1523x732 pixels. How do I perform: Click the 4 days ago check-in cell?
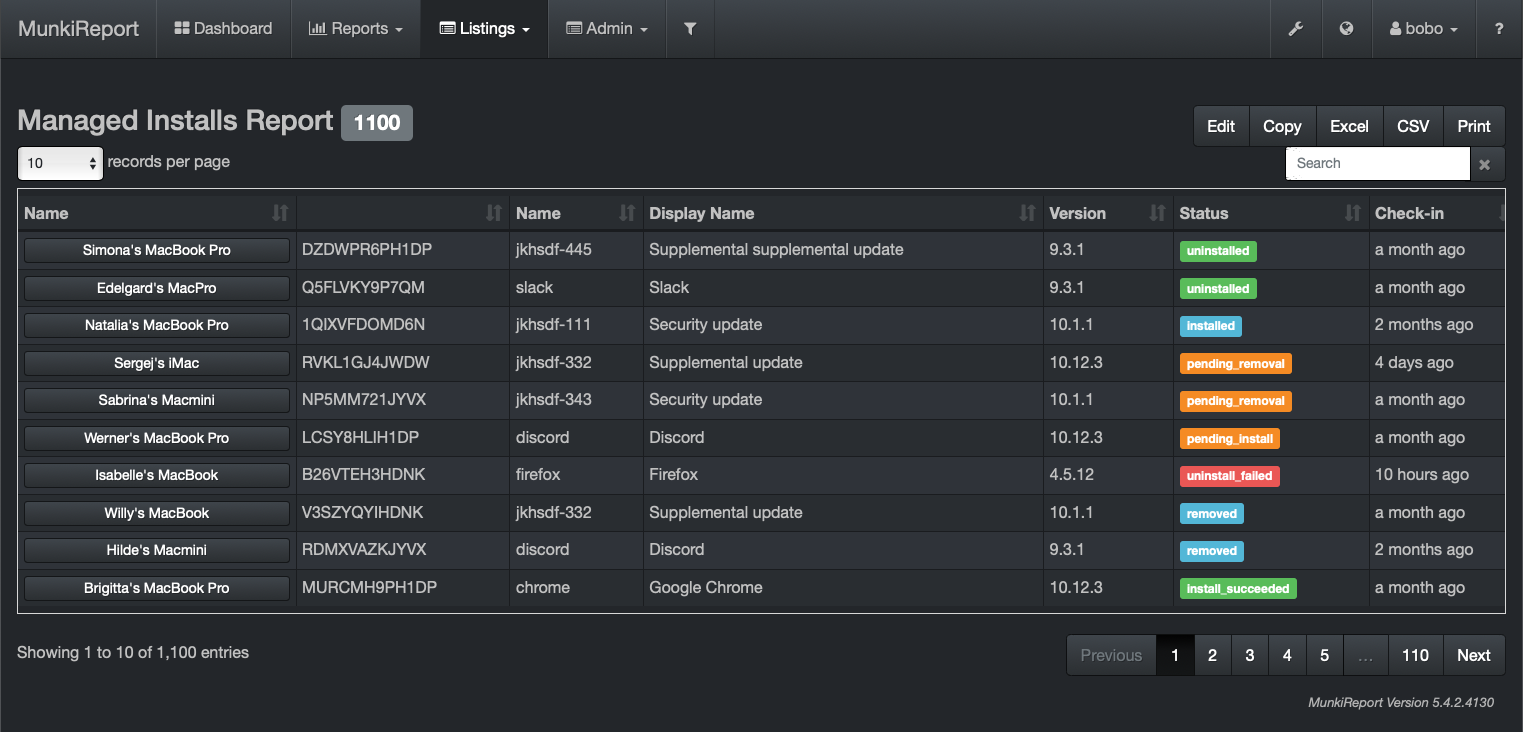point(1436,363)
